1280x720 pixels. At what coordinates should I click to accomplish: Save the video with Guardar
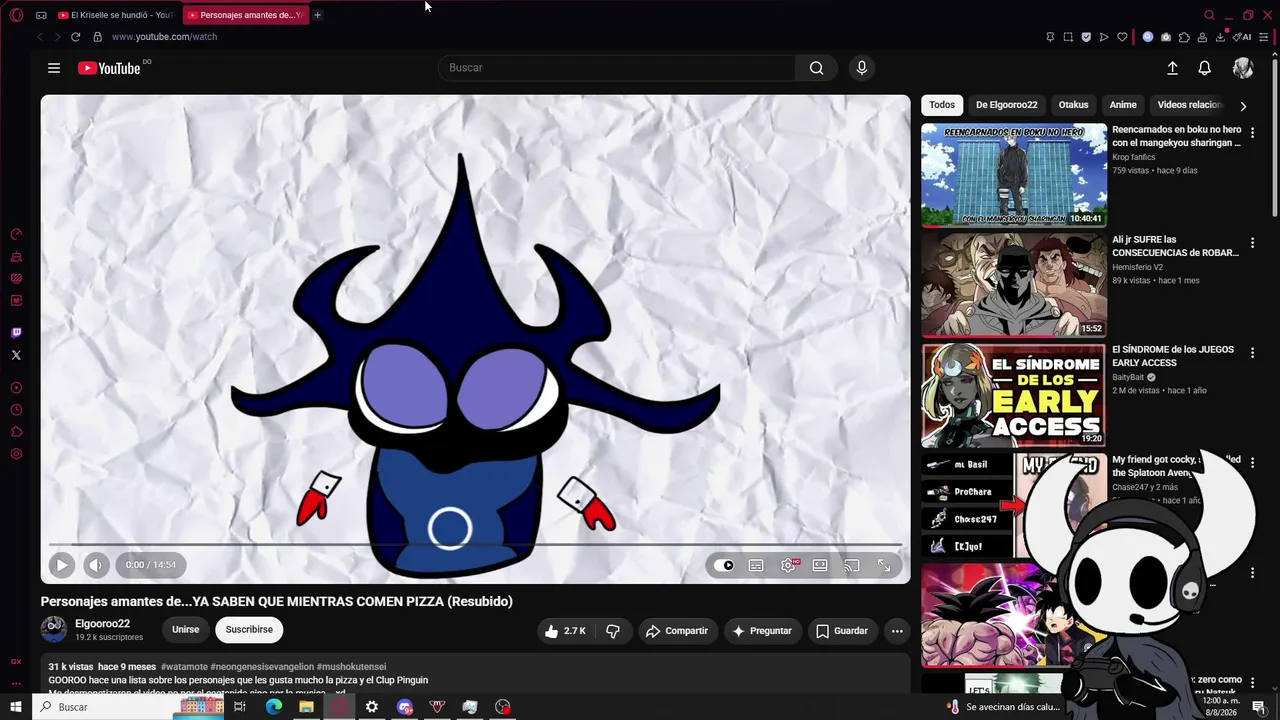click(841, 631)
